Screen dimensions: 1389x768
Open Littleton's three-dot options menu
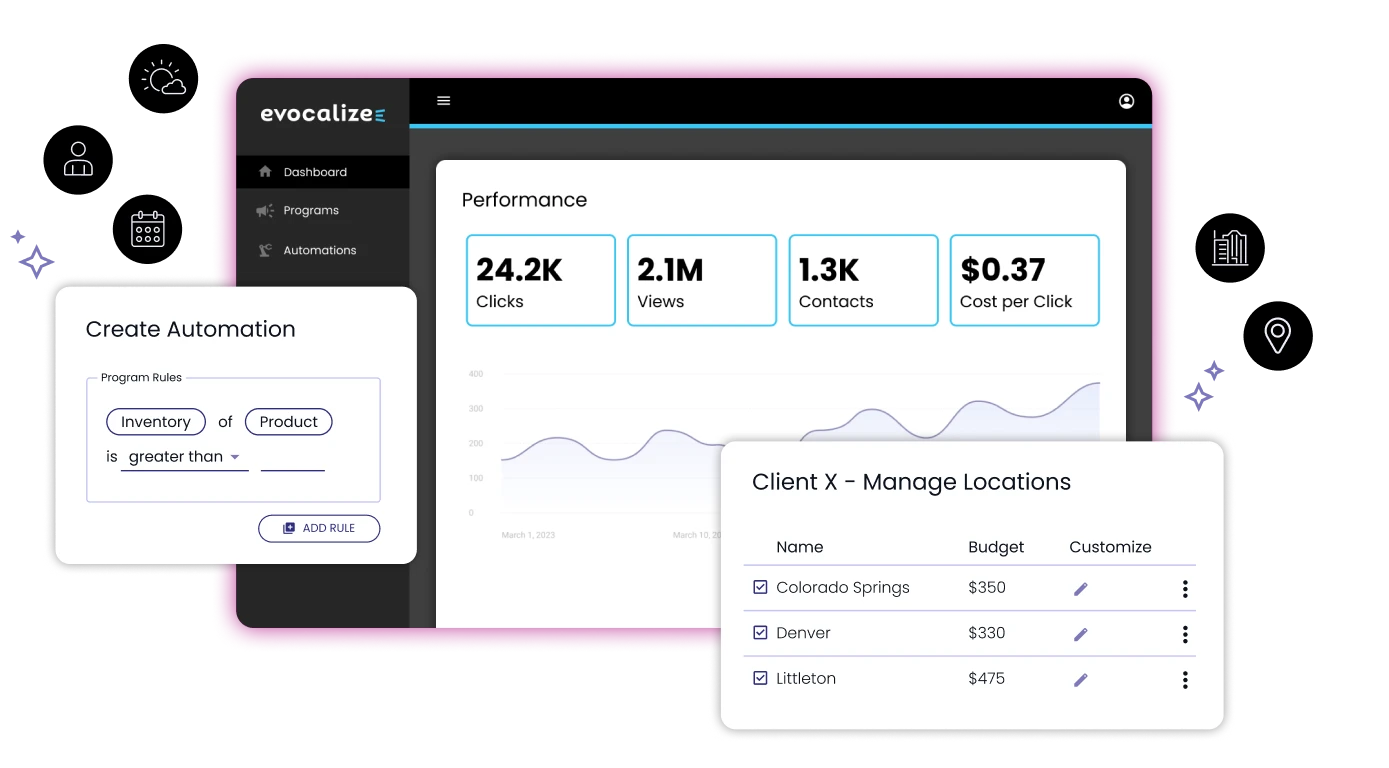click(x=1184, y=679)
